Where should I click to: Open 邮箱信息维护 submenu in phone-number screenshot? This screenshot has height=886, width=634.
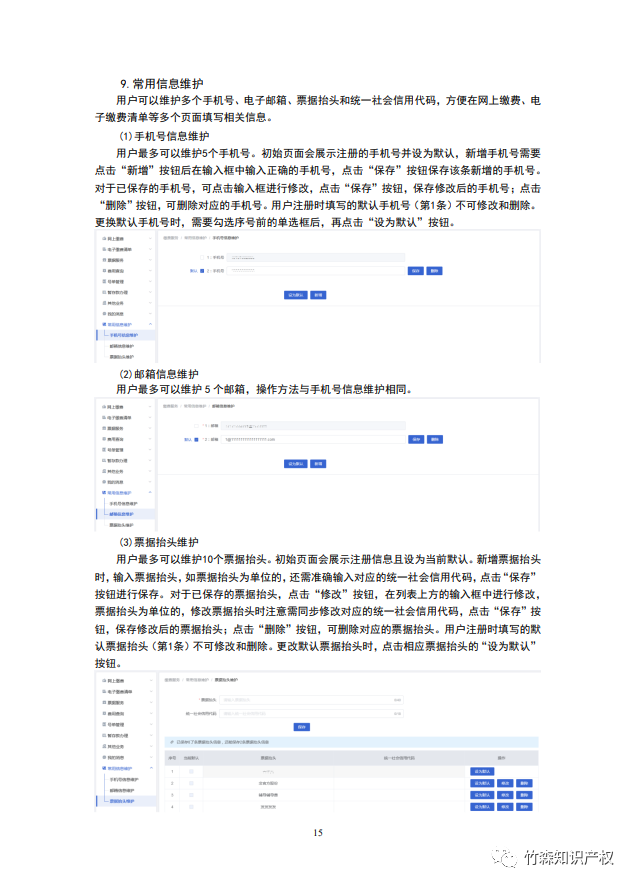pos(122,346)
